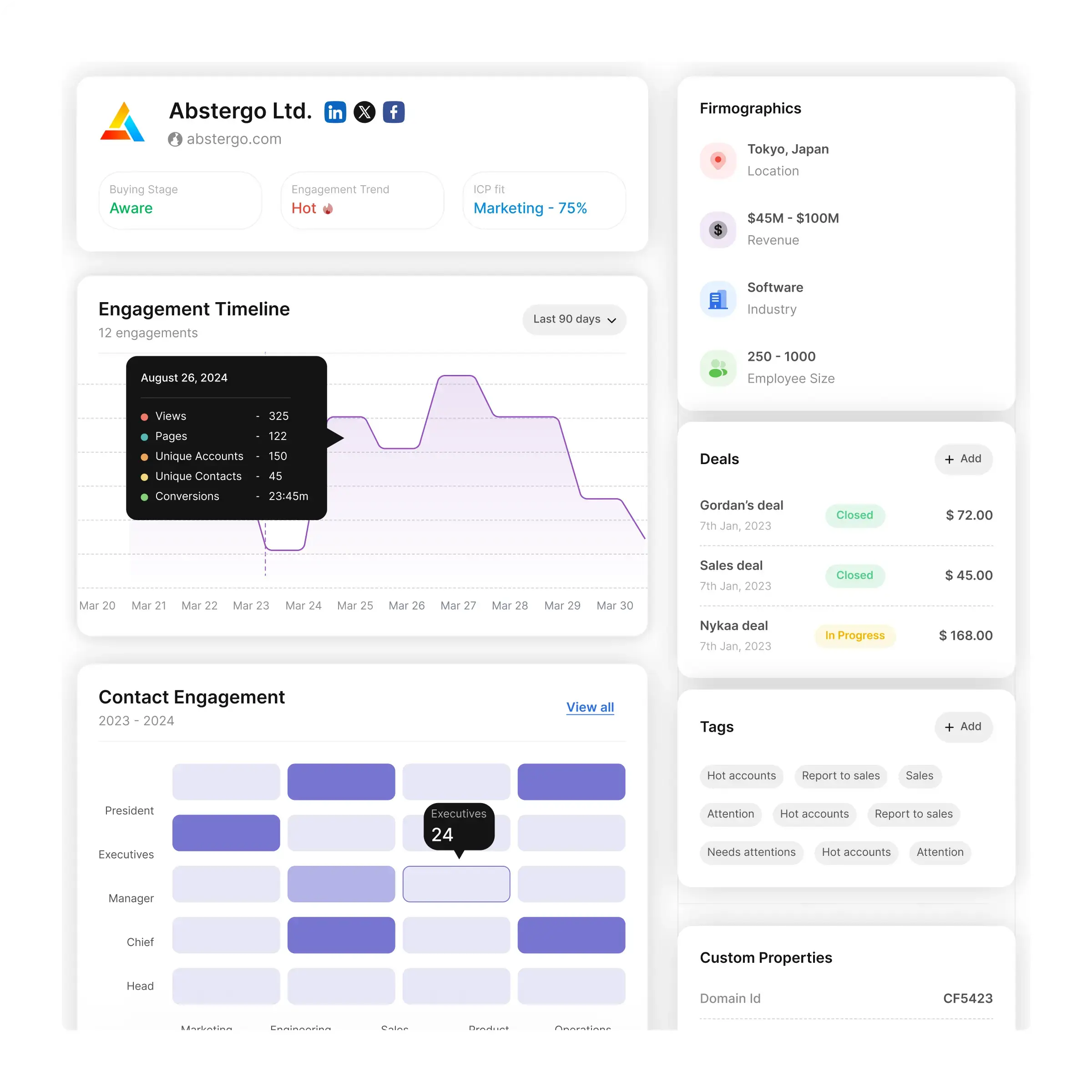Select the Needs attentions tag
Viewport: 1092px width, 1092px height.
pos(751,852)
